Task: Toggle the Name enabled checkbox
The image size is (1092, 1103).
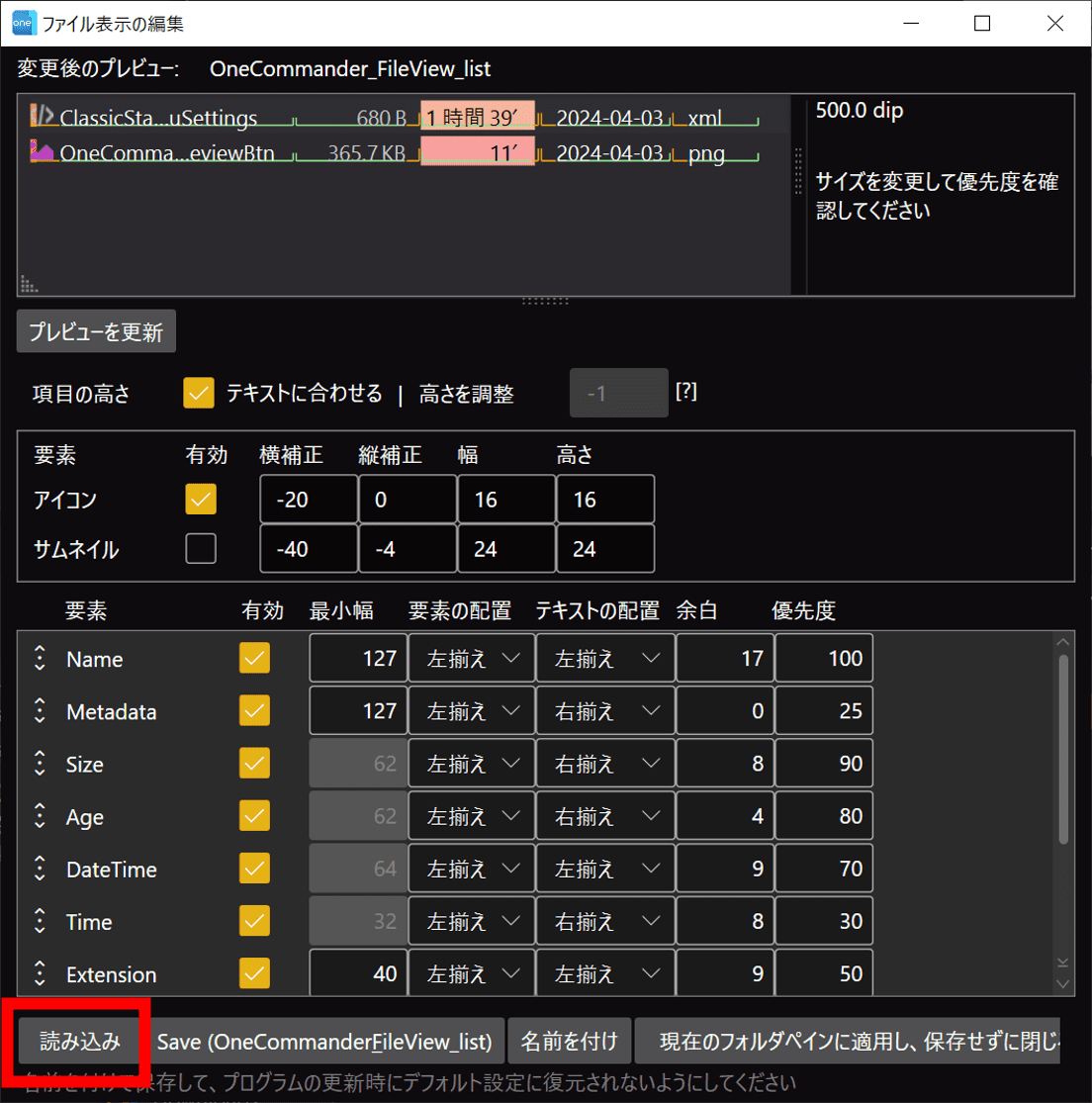Action: (x=254, y=659)
